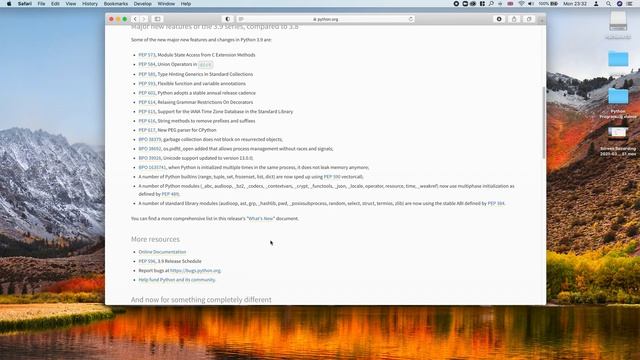Open the PEP 616 link
The height and width of the screenshot is (360, 640).
[x=147, y=121]
